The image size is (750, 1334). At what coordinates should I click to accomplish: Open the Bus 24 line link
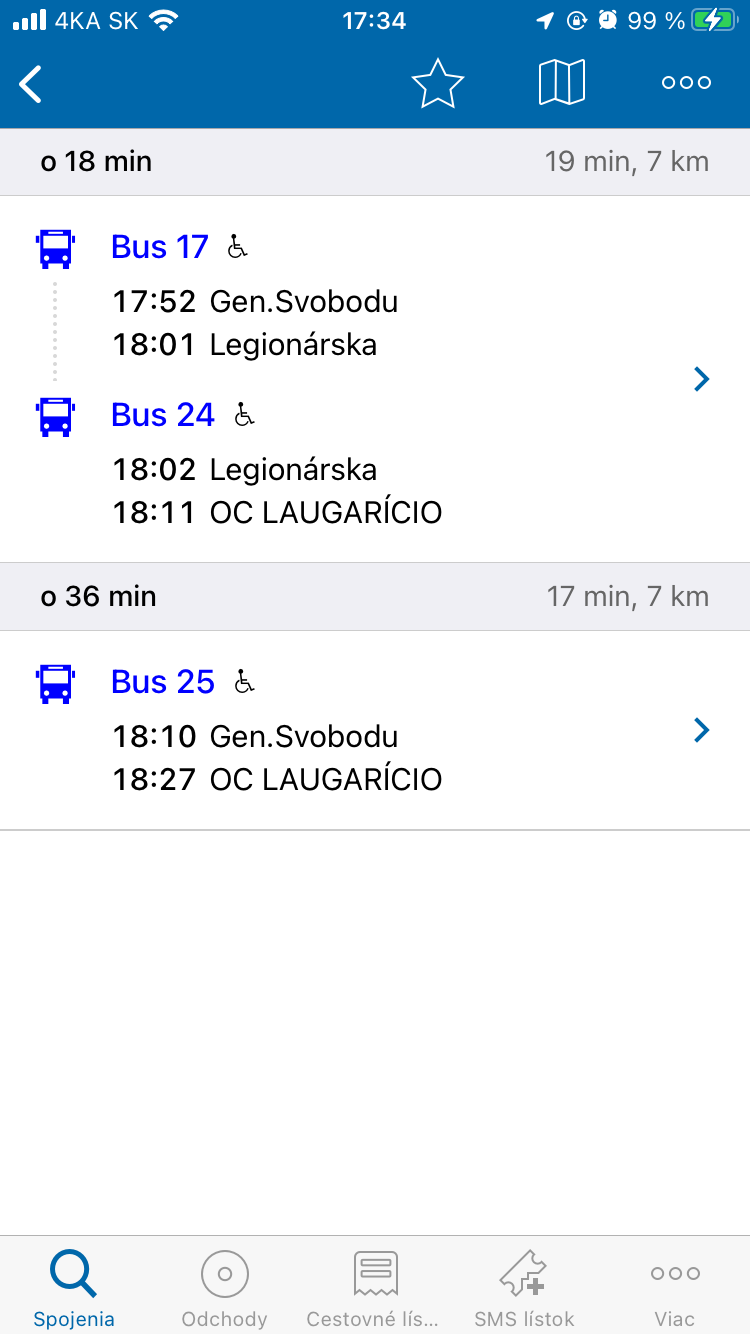point(163,415)
